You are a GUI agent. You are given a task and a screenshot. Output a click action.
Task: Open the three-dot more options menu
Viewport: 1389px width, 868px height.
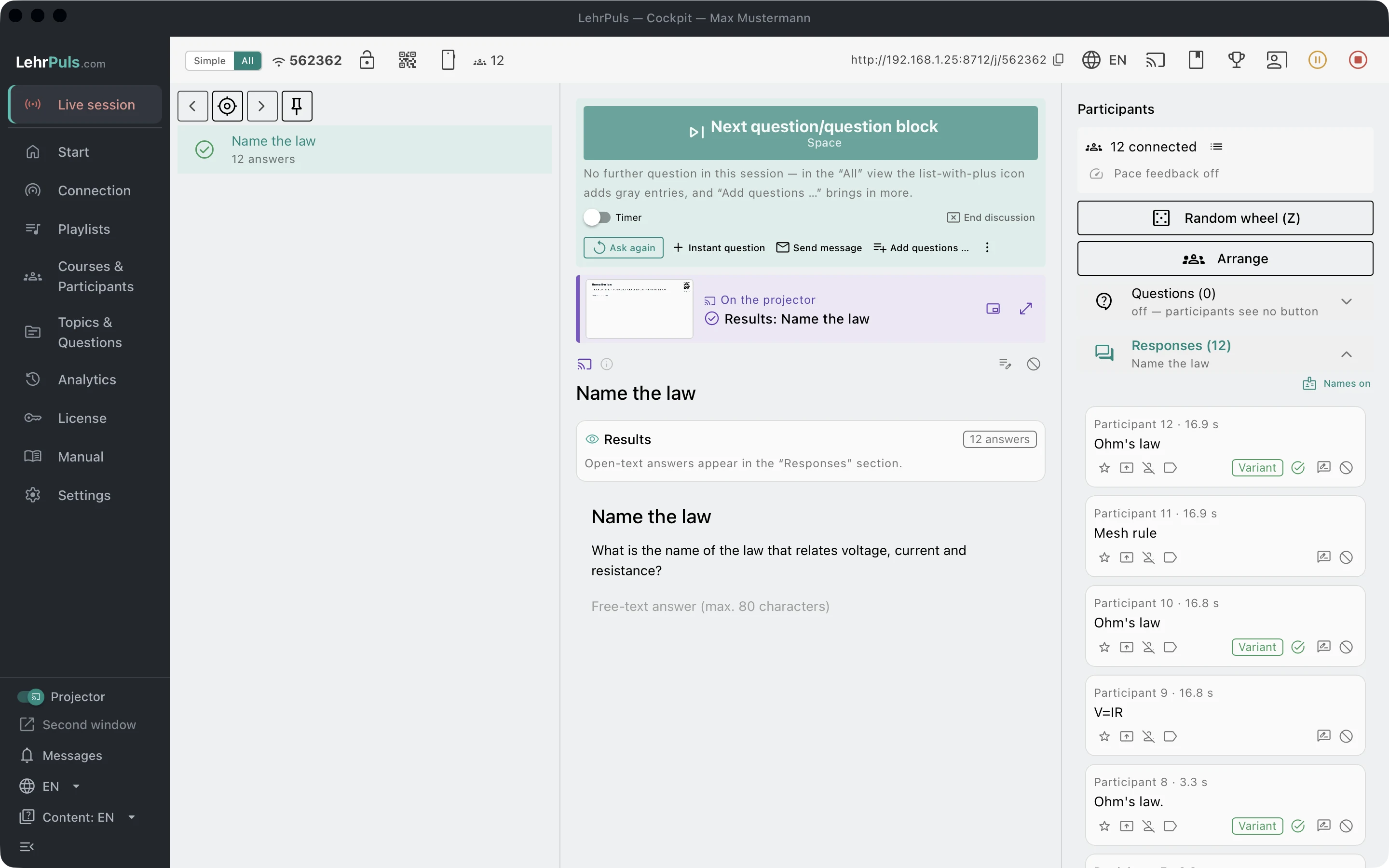point(987,247)
